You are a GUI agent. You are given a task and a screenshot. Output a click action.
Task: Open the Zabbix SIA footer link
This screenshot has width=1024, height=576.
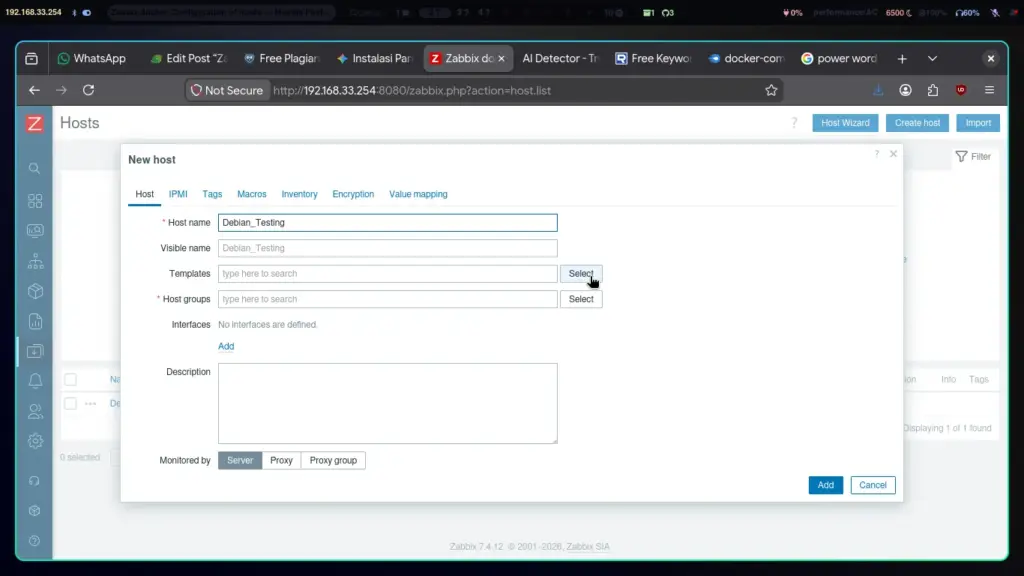588,547
